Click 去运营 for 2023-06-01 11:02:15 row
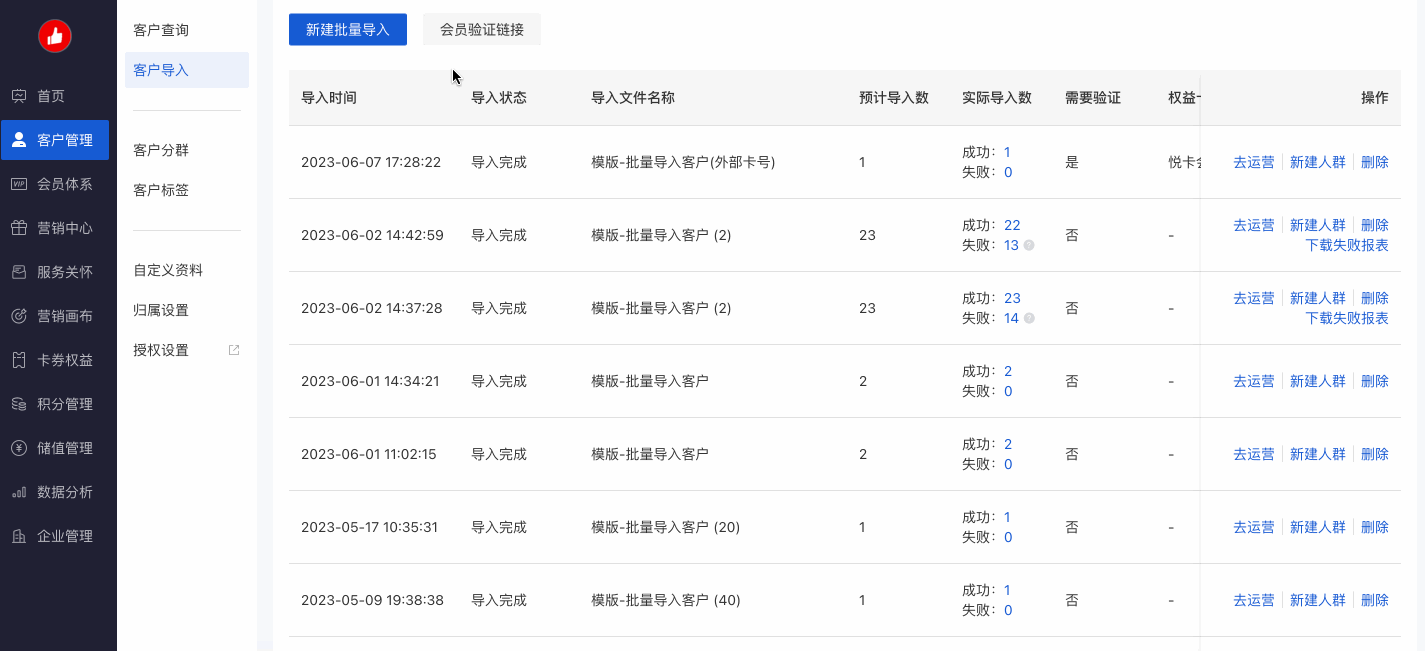1425x651 pixels. (x=1254, y=454)
